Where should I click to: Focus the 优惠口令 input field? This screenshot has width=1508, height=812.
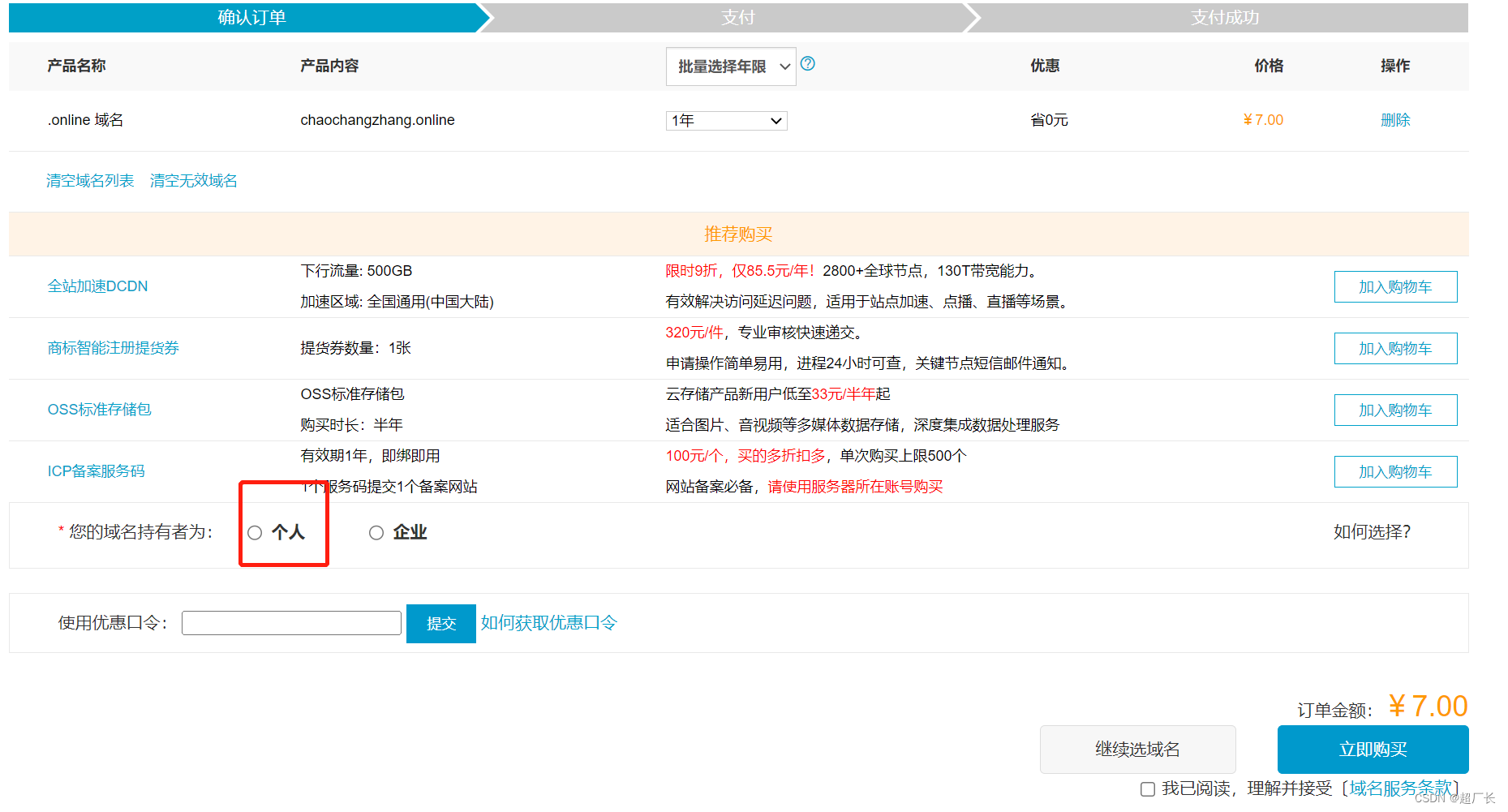pyautogui.click(x=291, y=623)
